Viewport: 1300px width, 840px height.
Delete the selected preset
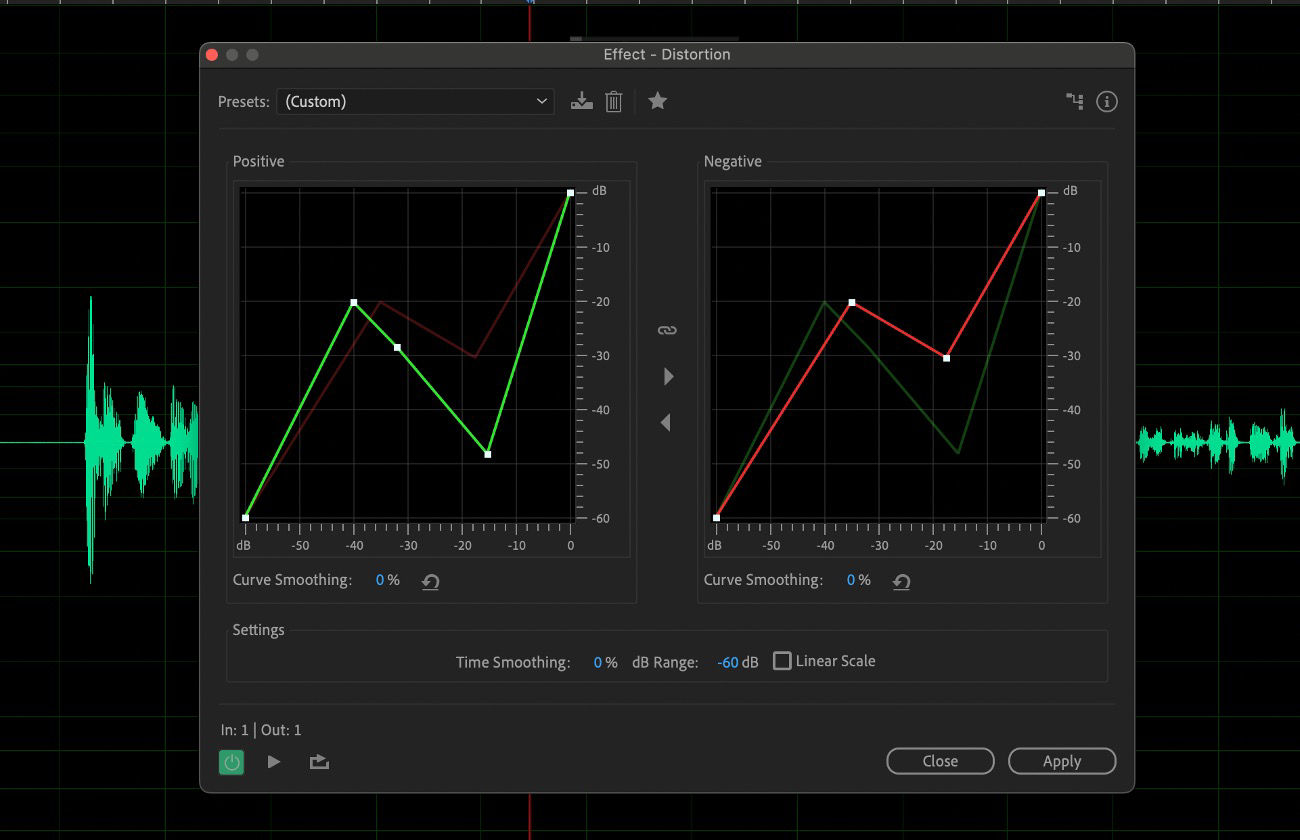[613, 101]
